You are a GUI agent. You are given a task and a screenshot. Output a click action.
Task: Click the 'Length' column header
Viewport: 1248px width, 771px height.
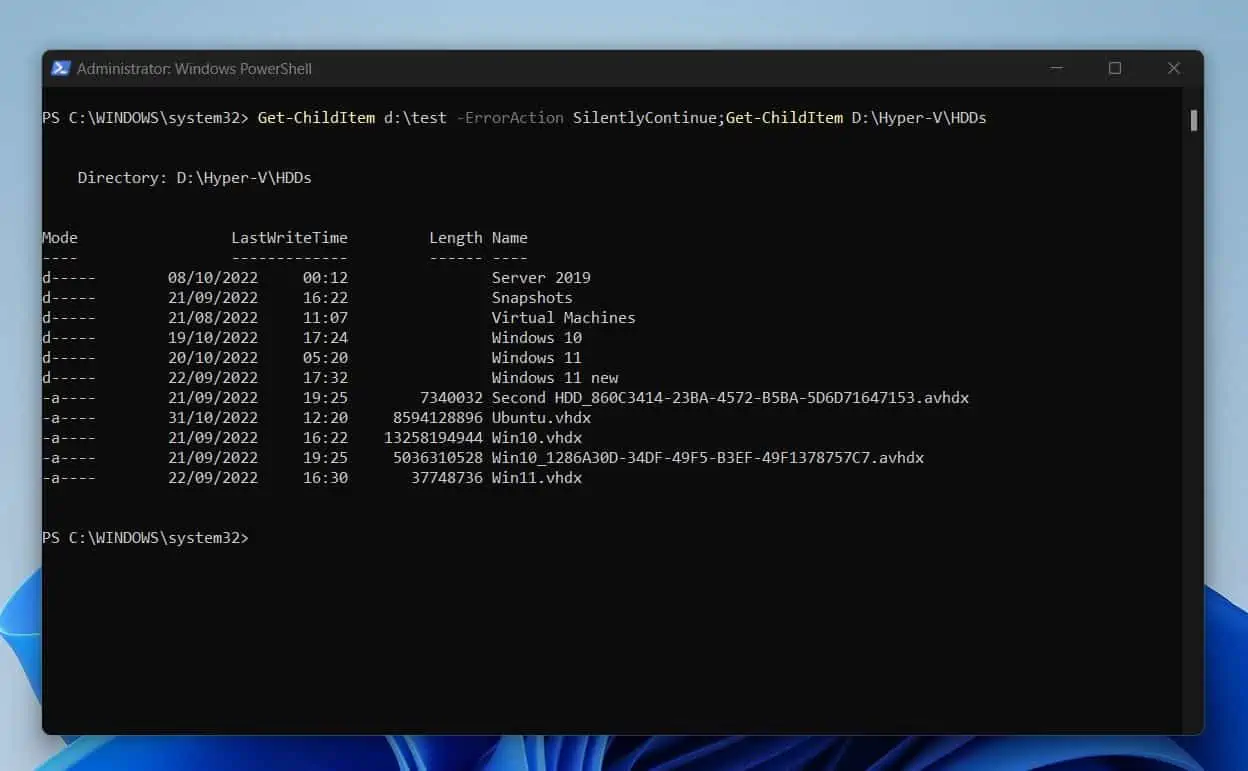coord(456,238)
